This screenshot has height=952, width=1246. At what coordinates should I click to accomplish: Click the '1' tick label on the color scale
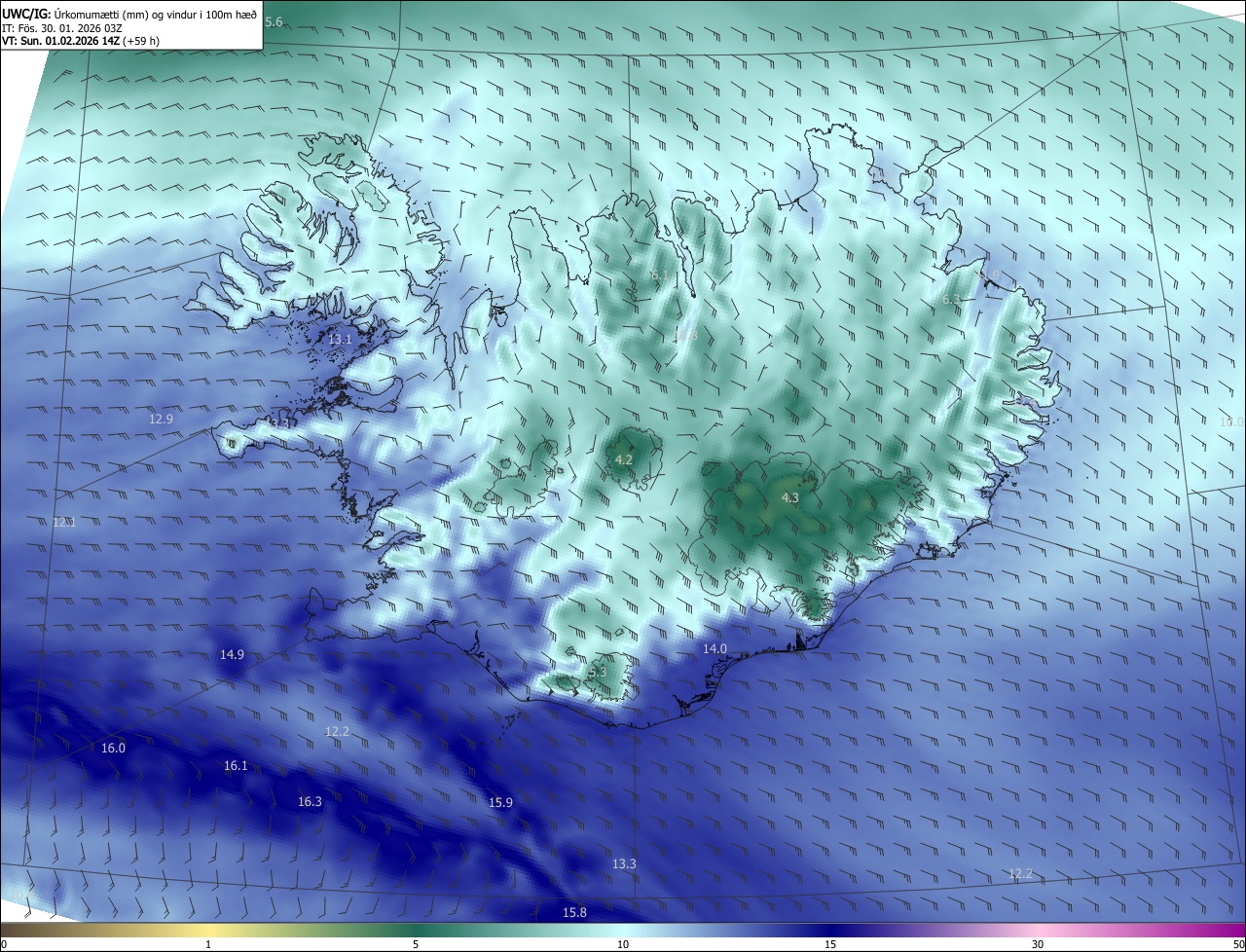pyautogui.click(x=208, y=944)
